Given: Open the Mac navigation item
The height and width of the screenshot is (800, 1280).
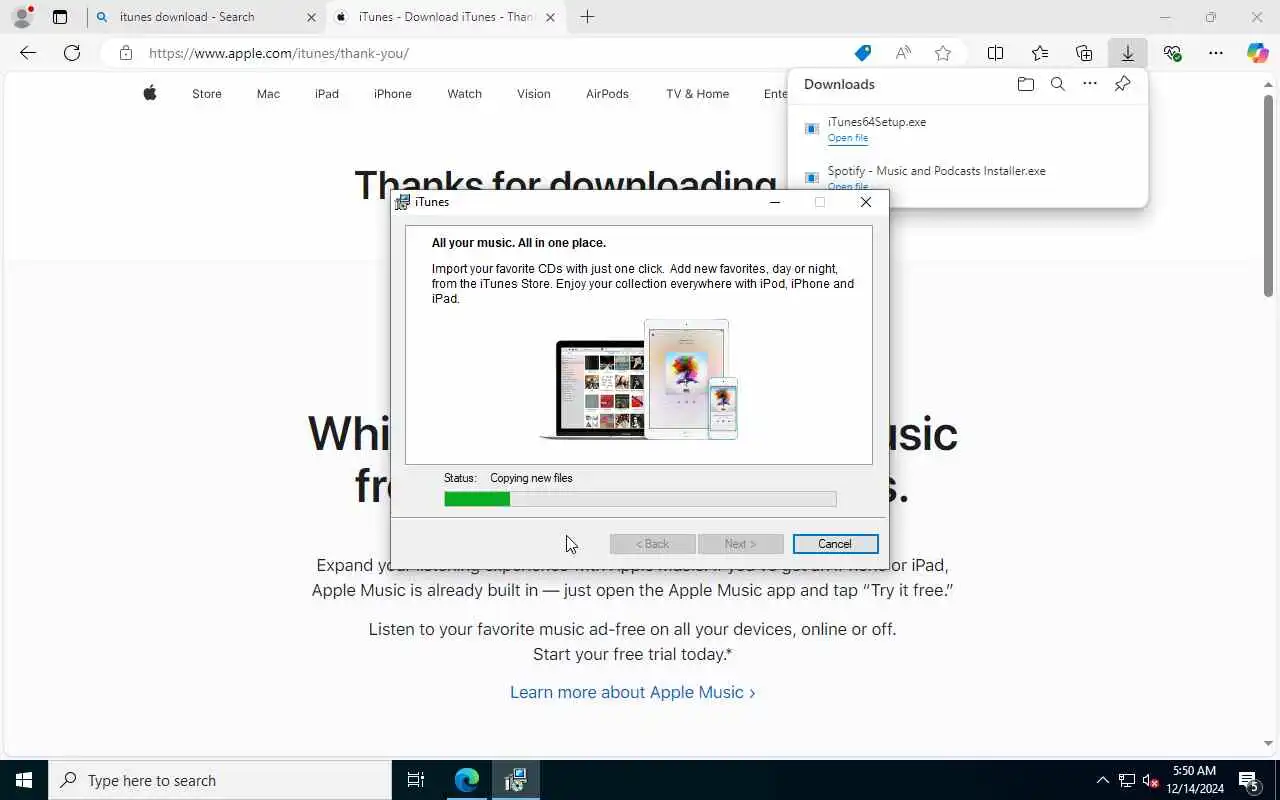Looking at the screenshot, I should pos(268,94).
